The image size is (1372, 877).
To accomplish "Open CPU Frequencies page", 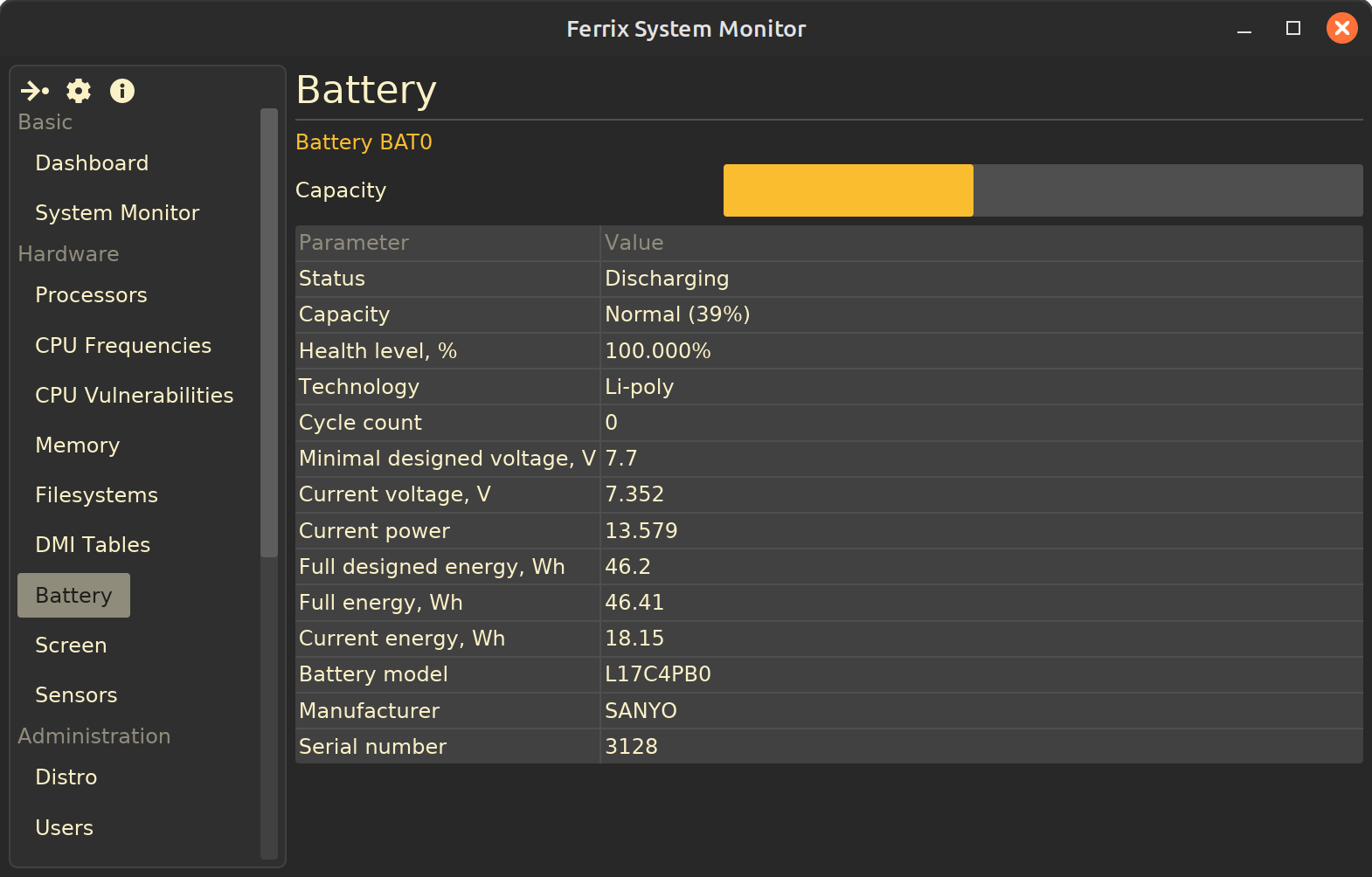I will 123,346.
